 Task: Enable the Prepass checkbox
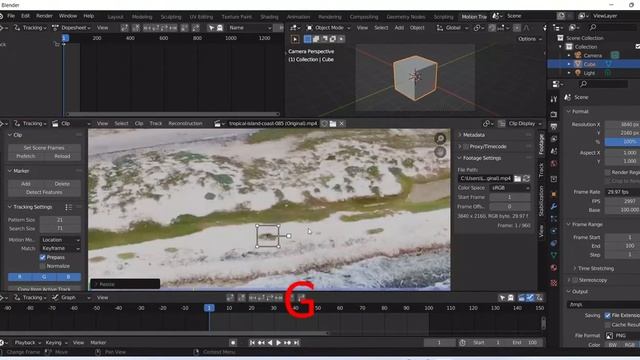click(42, 258)
